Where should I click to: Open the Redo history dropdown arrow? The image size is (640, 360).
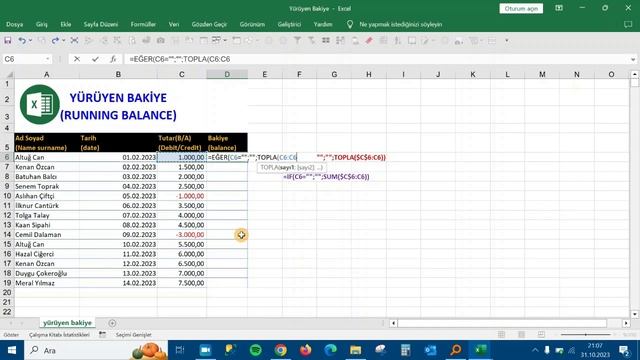coord(63,40)
